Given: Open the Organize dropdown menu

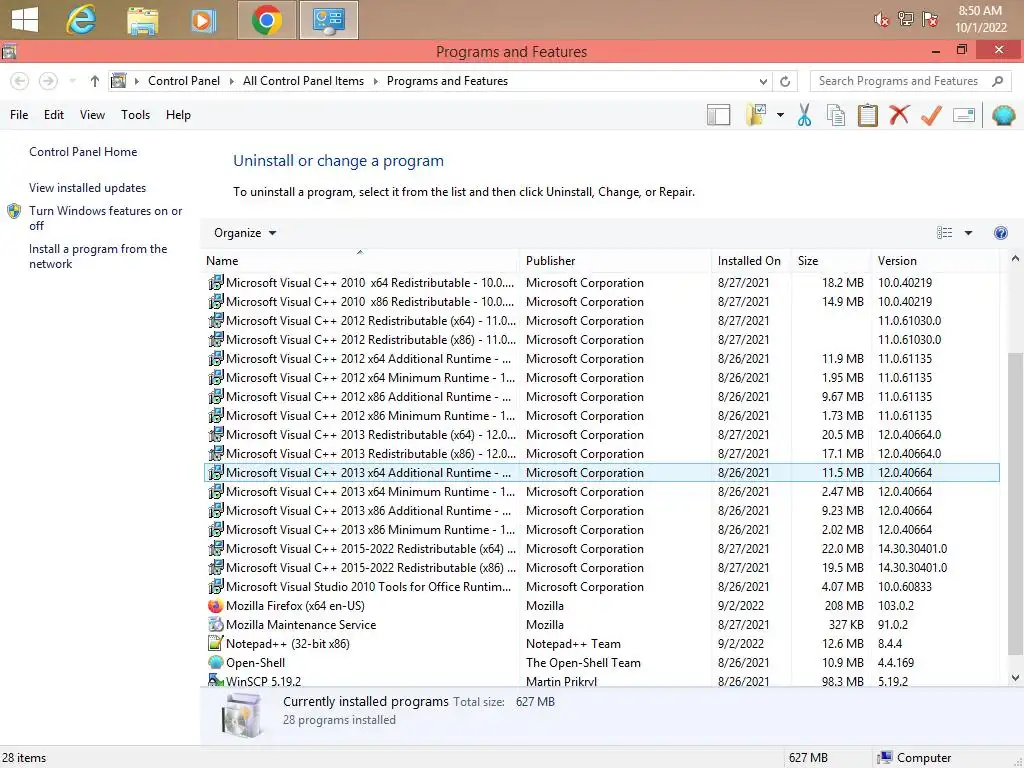Looking at the screenshot, I should click(x=245, y=233).
